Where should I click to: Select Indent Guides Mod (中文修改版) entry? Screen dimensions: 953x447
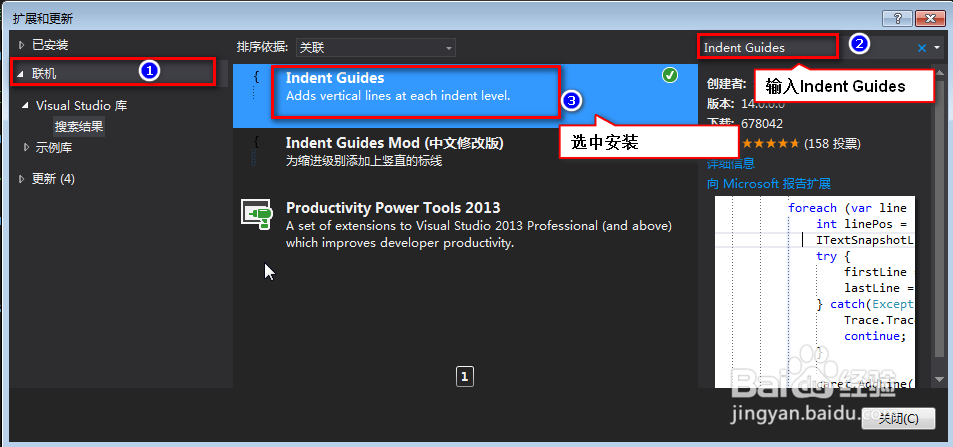[465, 151]
